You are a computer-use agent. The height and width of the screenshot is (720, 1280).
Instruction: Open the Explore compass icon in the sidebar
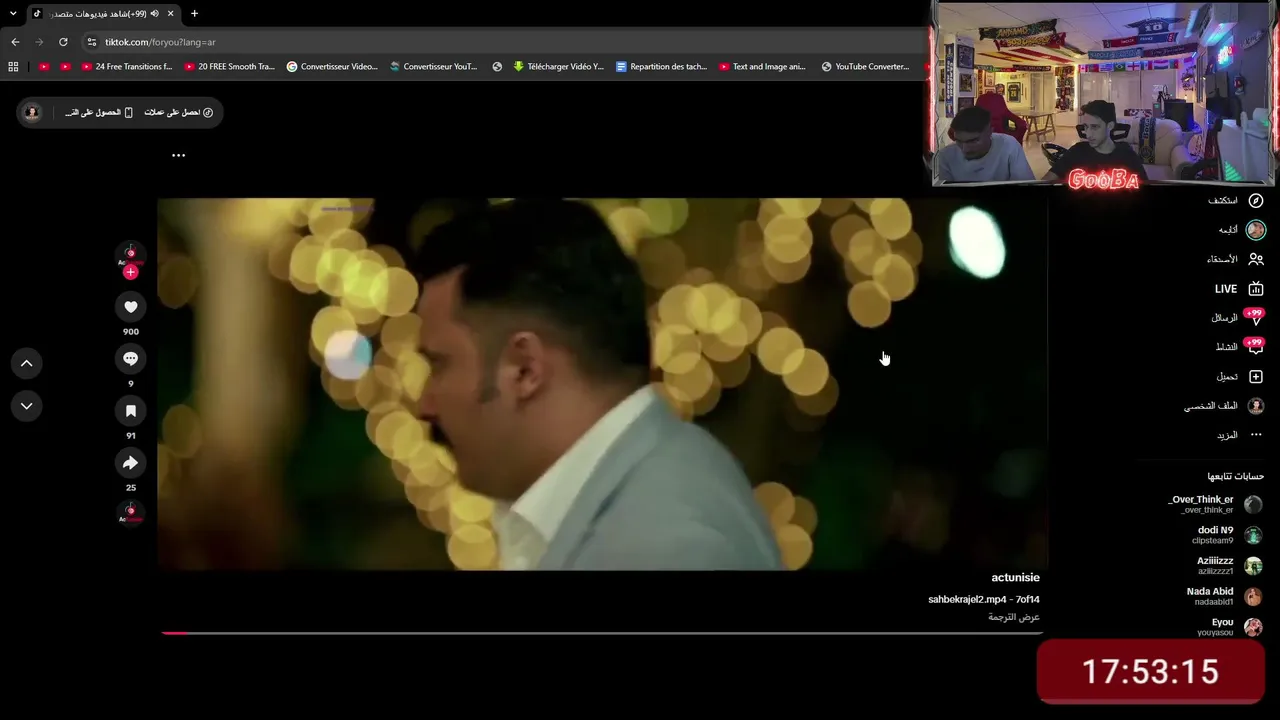click(1256, 201)
